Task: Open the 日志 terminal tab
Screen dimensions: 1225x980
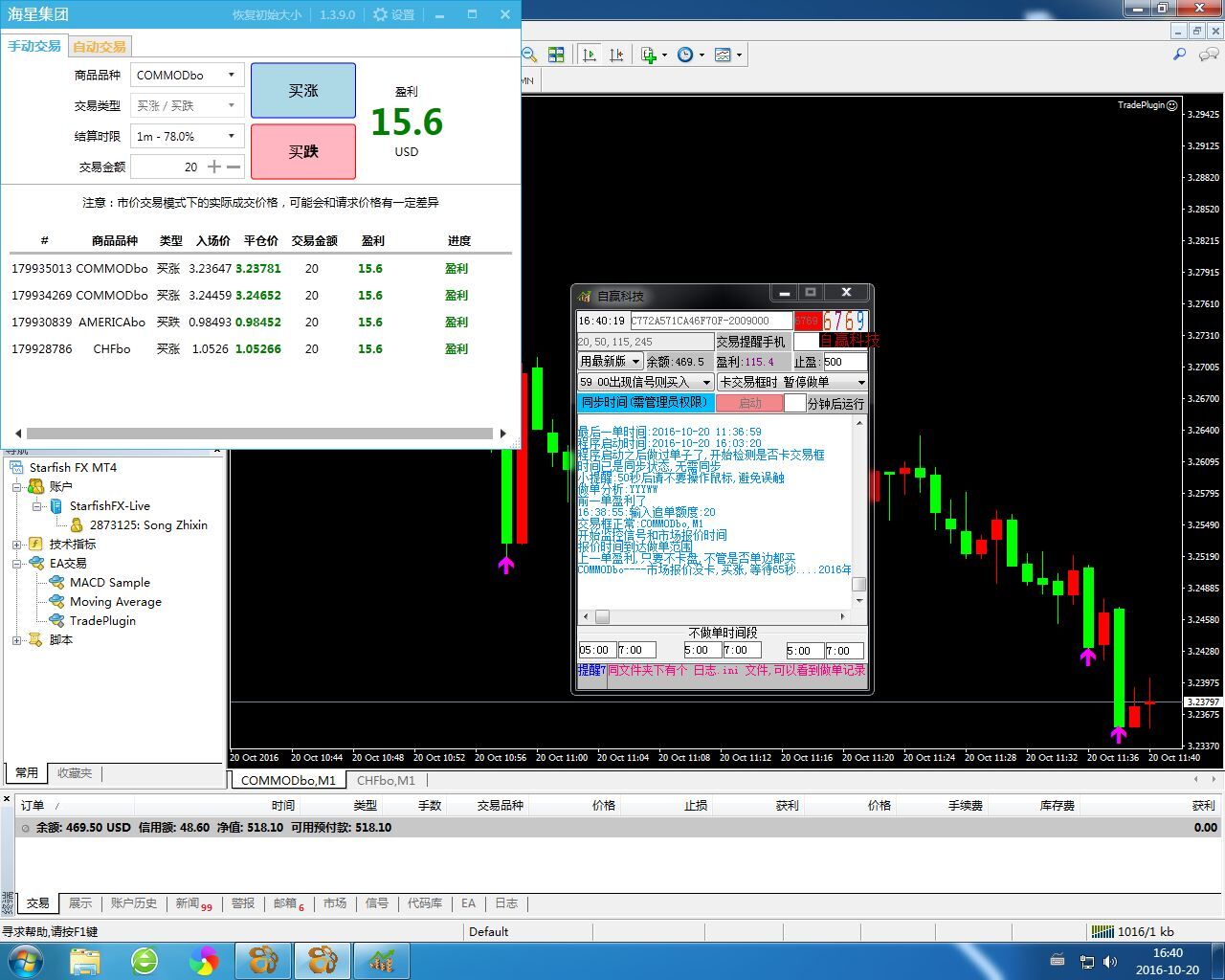Action: (x=506, y=902)
